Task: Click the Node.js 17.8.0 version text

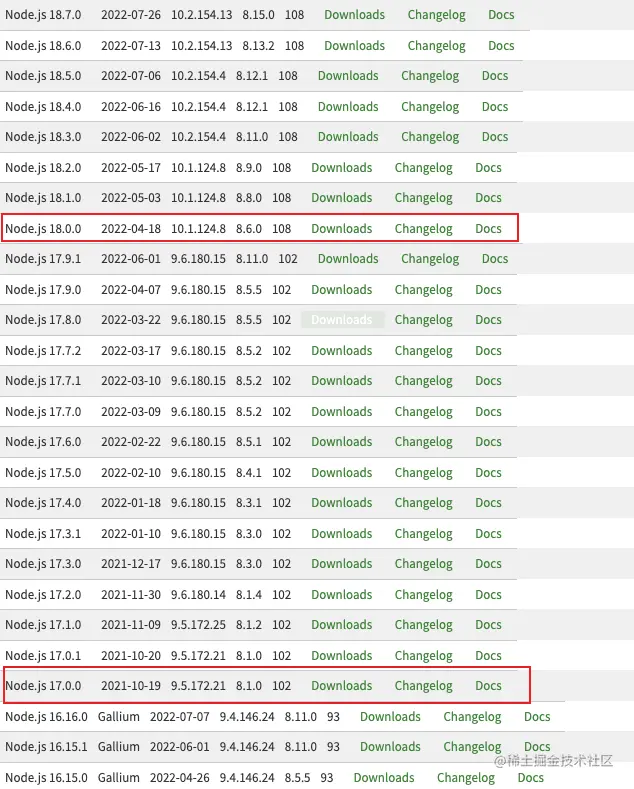Action: (43, 320)
